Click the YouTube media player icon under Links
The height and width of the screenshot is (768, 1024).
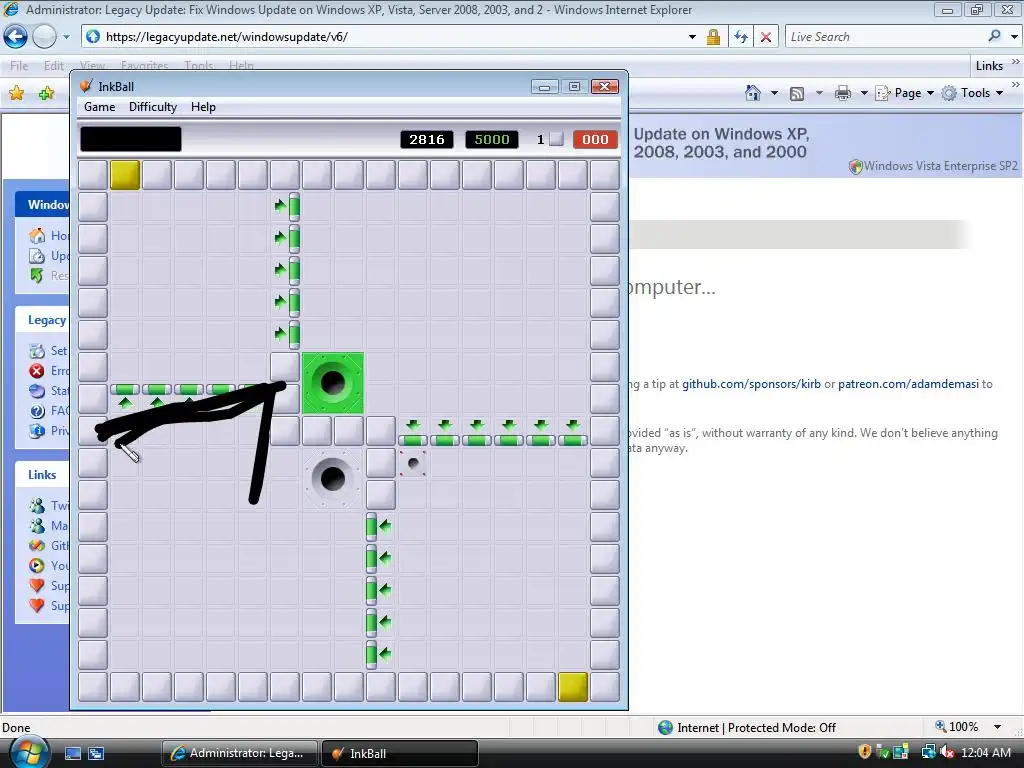click(37, 566)
